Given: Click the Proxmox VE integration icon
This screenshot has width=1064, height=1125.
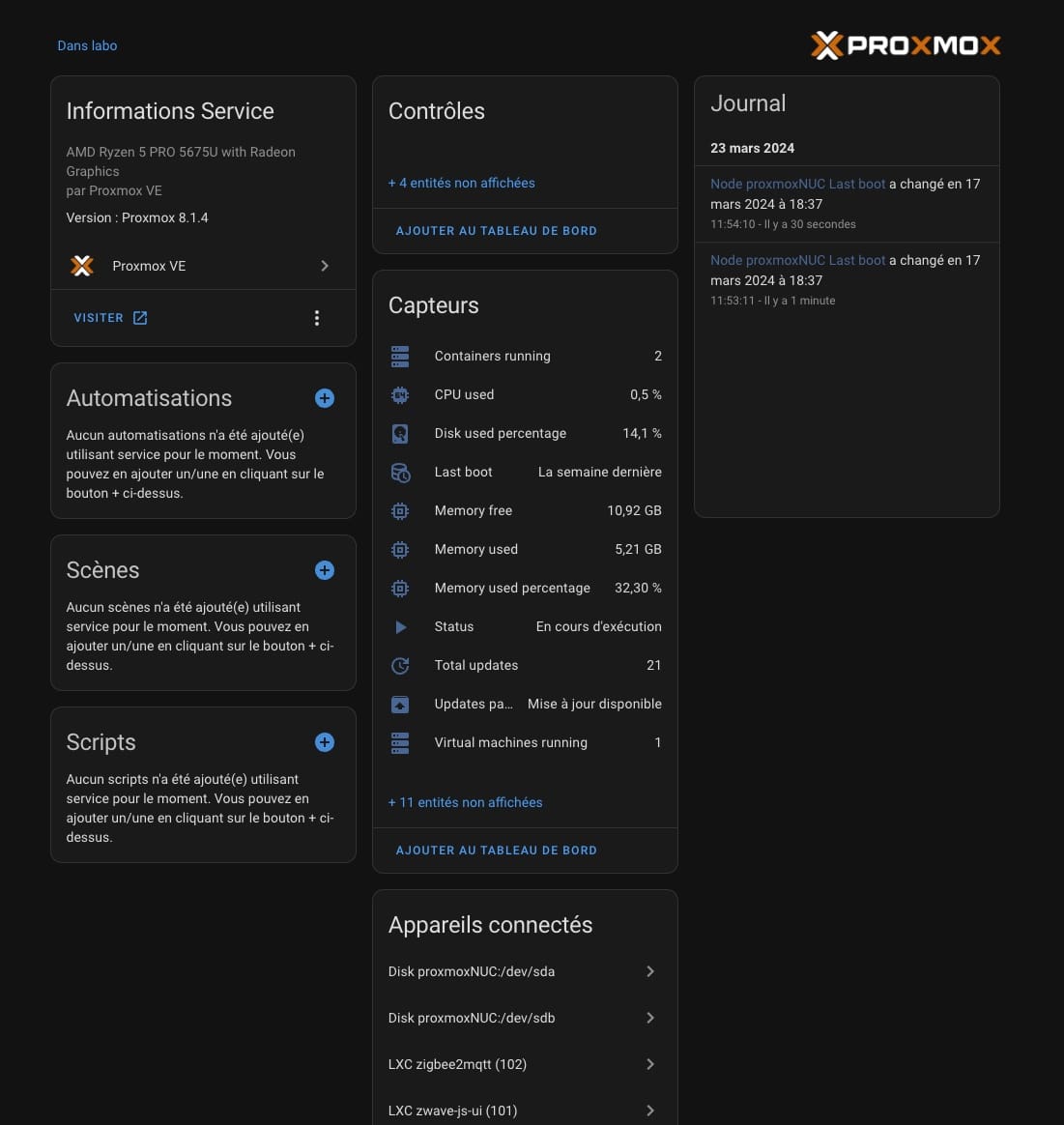Looking at the screenshot, I should pyautogui.click(x=82, y=266).
